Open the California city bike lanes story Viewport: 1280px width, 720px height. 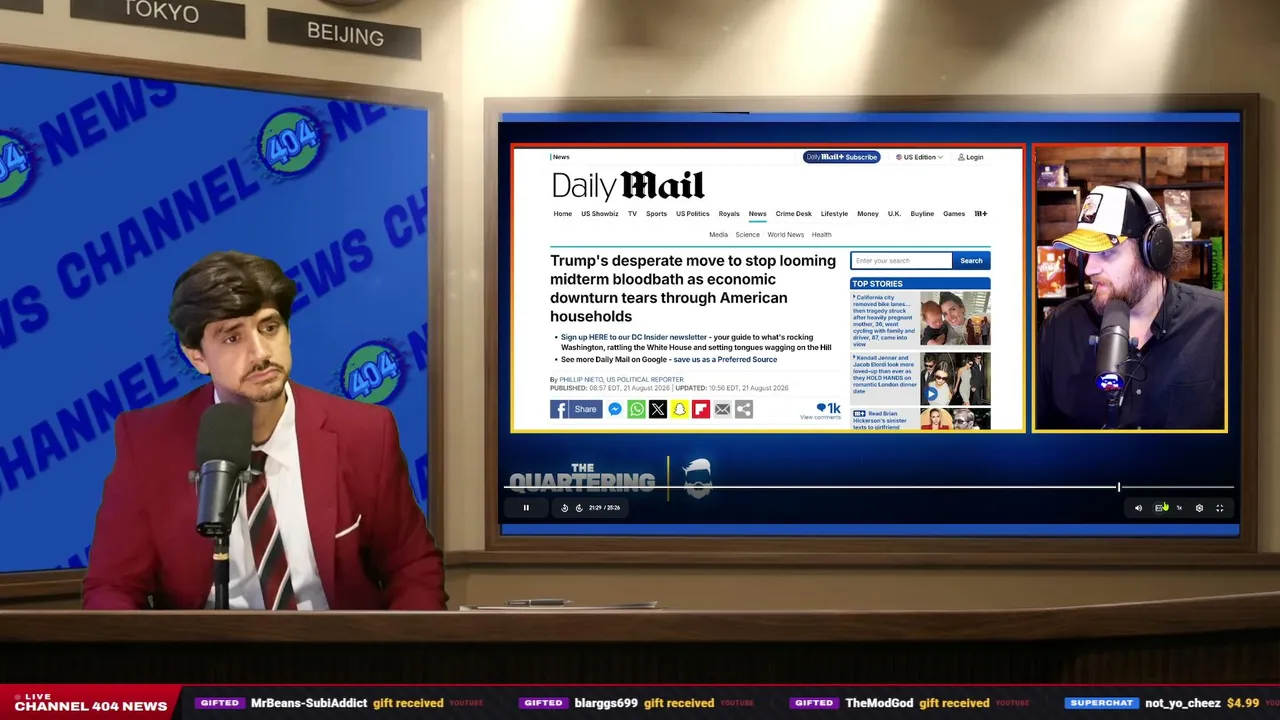point(884,320)
